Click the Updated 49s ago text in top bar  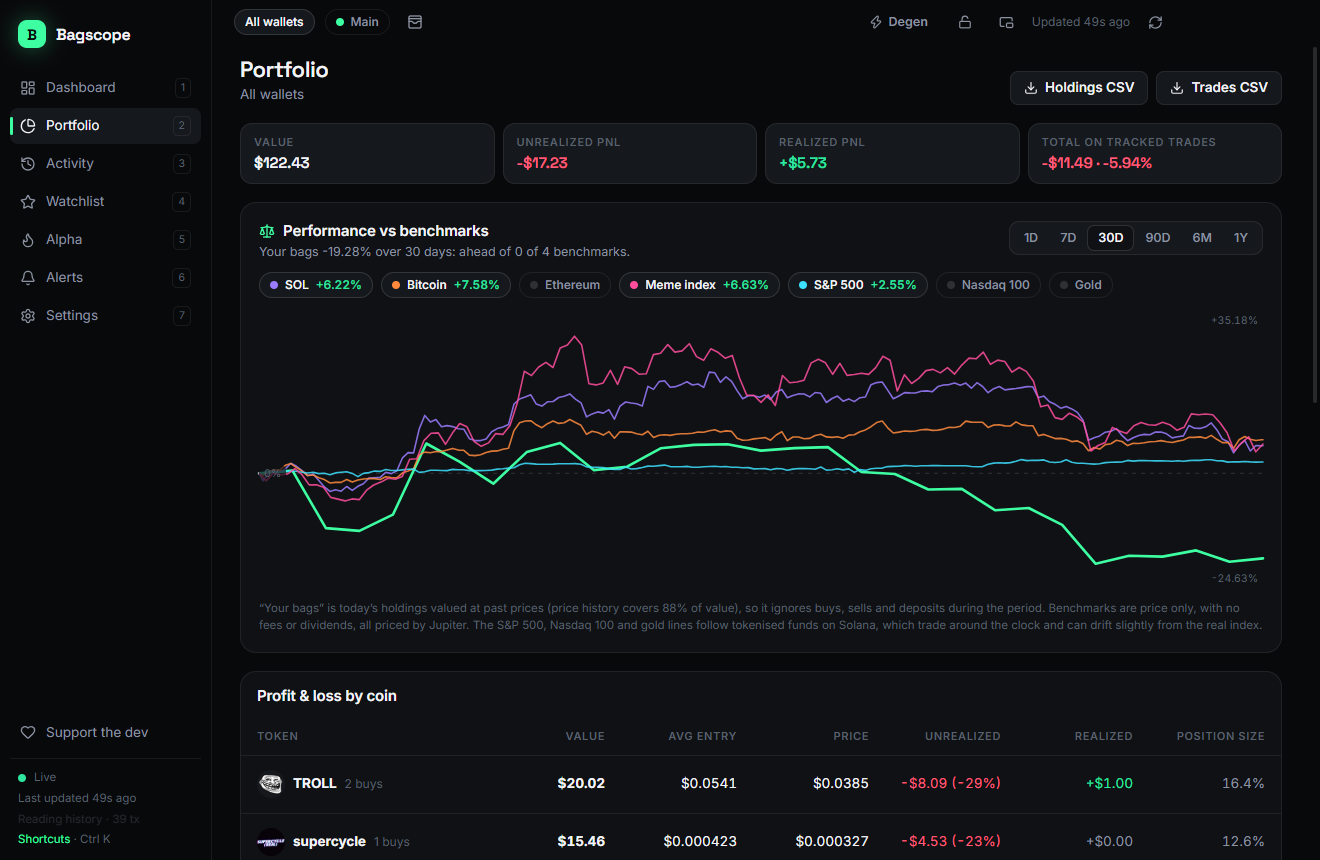click(1081, 22)
